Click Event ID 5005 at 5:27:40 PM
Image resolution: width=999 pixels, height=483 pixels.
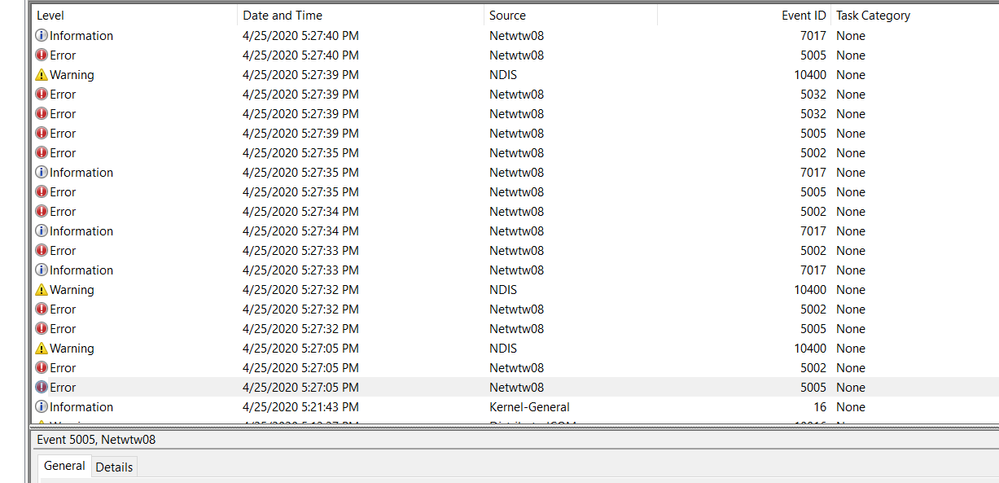point(814,55)
